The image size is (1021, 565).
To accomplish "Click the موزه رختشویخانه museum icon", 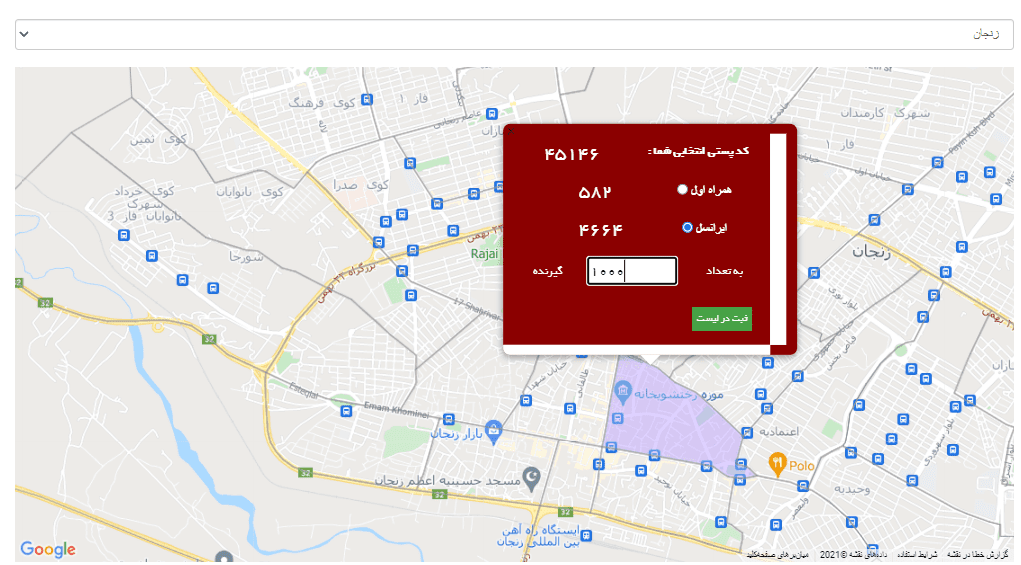I will point(622,391).
